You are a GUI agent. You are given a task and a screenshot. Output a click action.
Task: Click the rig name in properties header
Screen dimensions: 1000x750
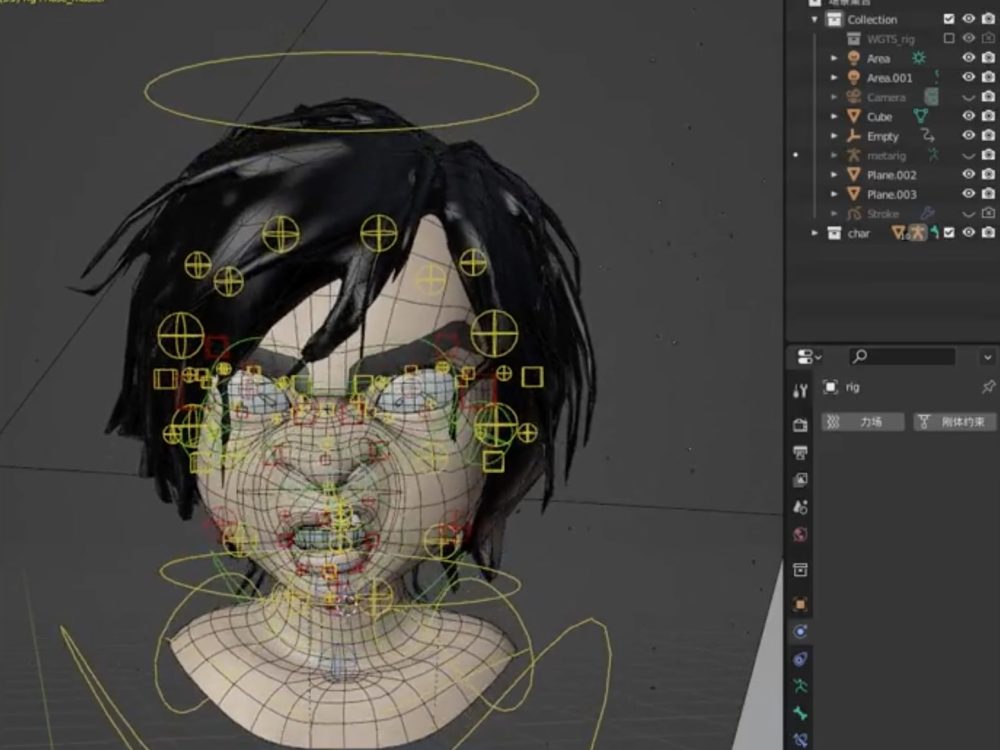[x=853, y=387]
